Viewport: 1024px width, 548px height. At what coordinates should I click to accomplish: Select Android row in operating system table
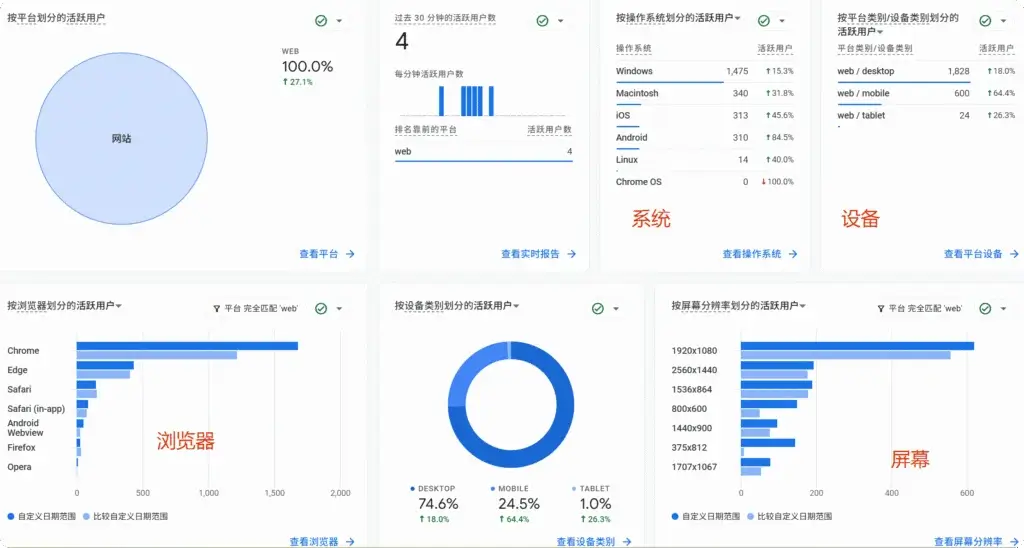pos(705,138)
